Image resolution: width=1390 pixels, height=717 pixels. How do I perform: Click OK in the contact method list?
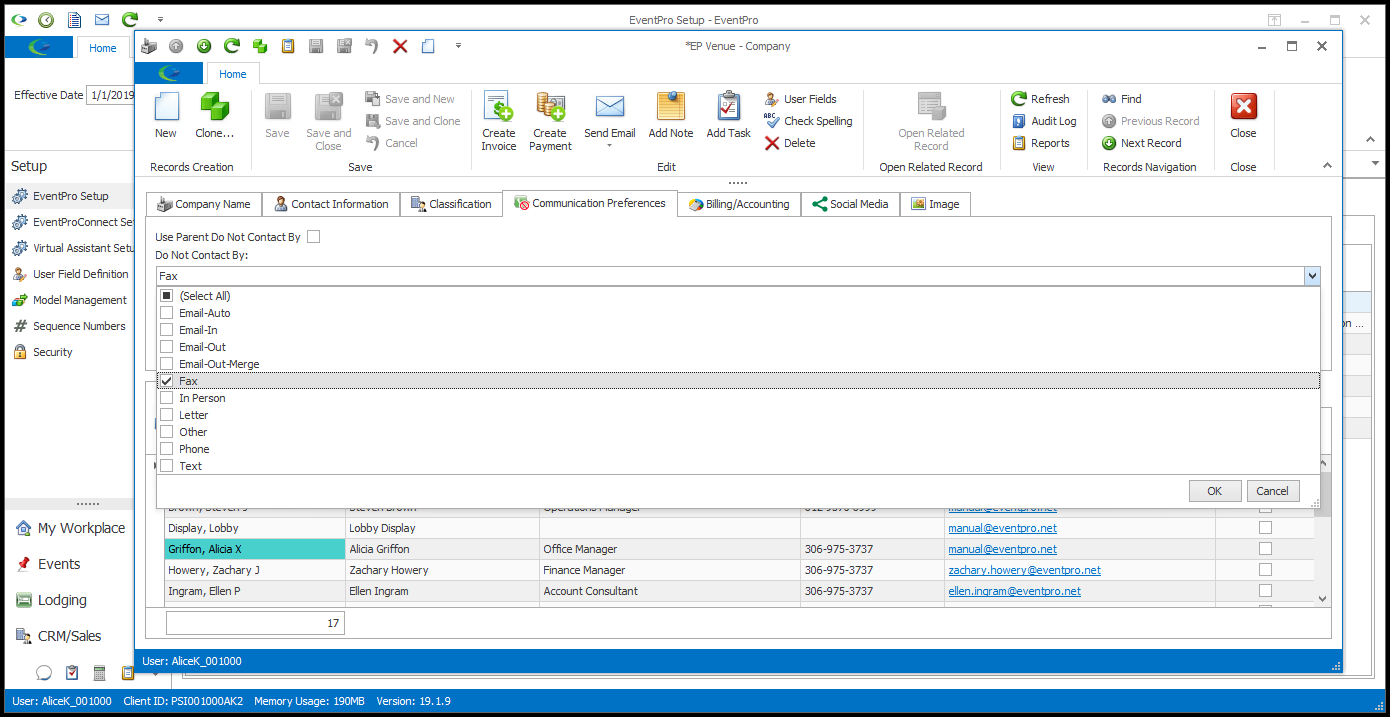pos(1214,491)
